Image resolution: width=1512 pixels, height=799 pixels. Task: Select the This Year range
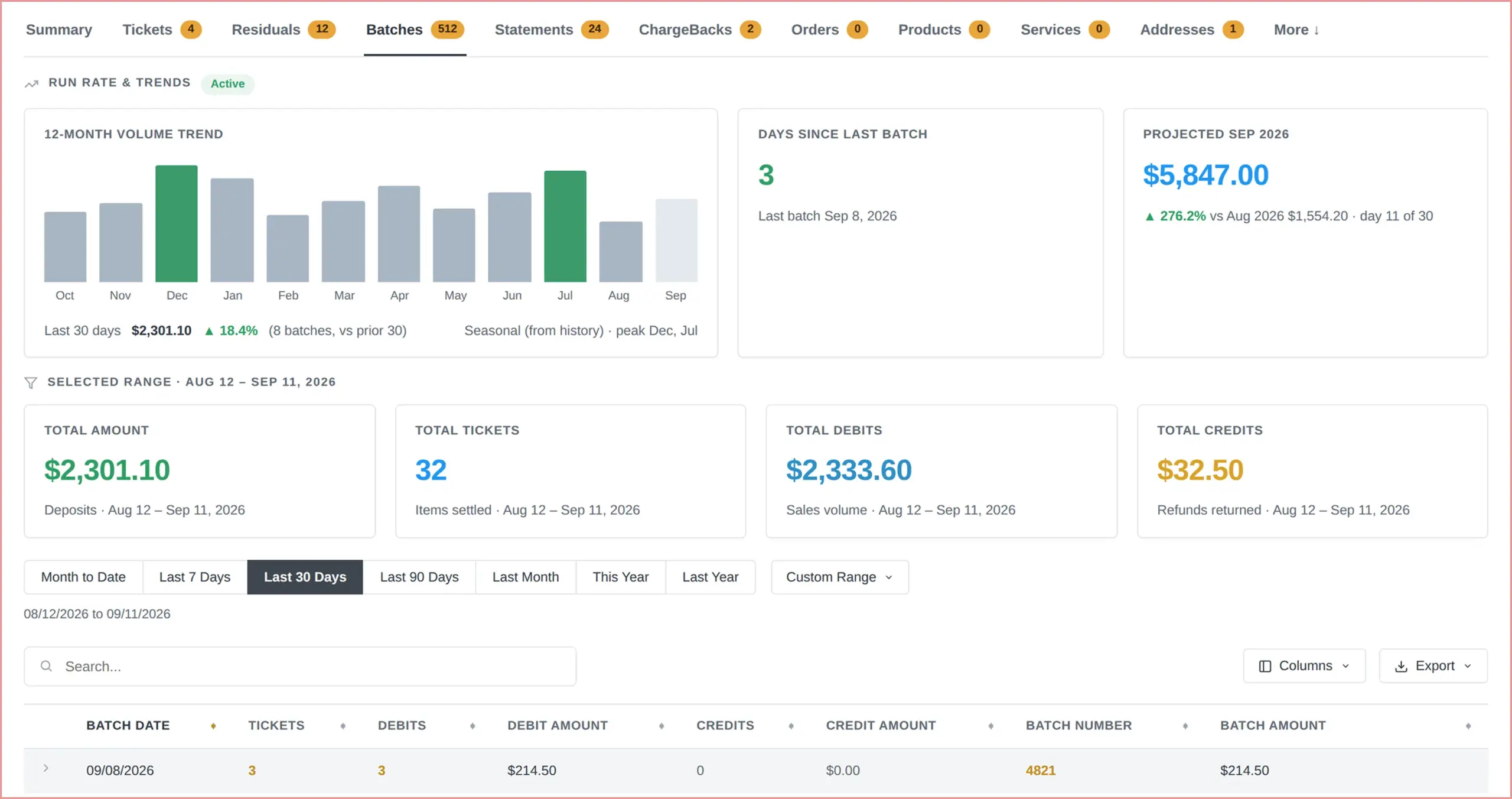(x=621, y=577)
